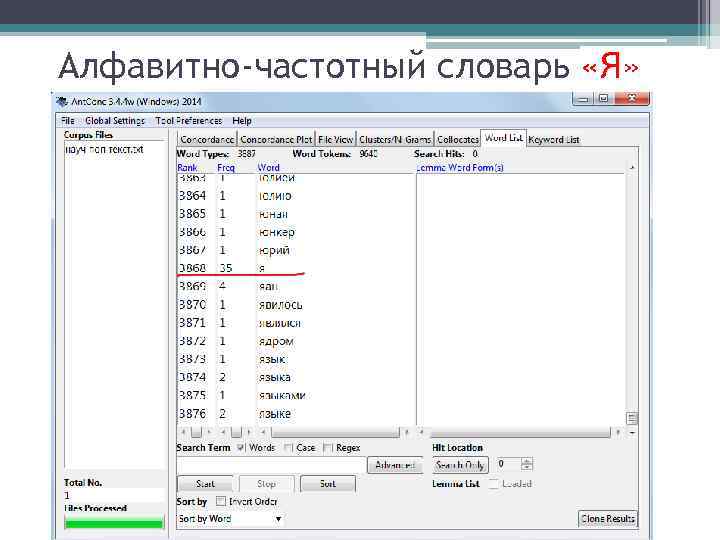This screenshot has width=720, height=540.
Task: Switch to the Concordance tab
Action: pos(207,139)
